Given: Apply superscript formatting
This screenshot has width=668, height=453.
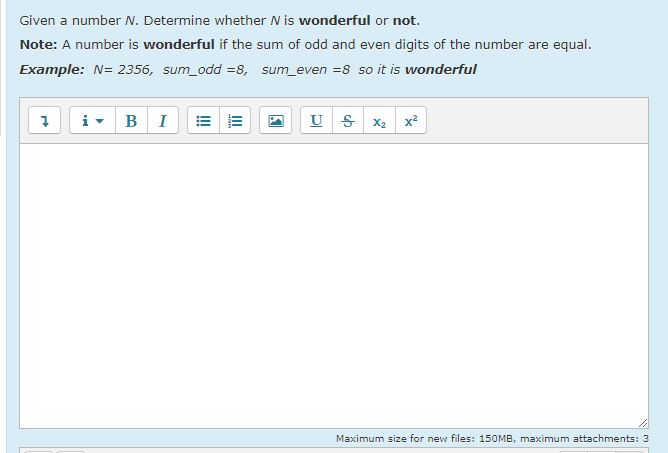Looking at the screenshot, I should click(x=411, y=121).
